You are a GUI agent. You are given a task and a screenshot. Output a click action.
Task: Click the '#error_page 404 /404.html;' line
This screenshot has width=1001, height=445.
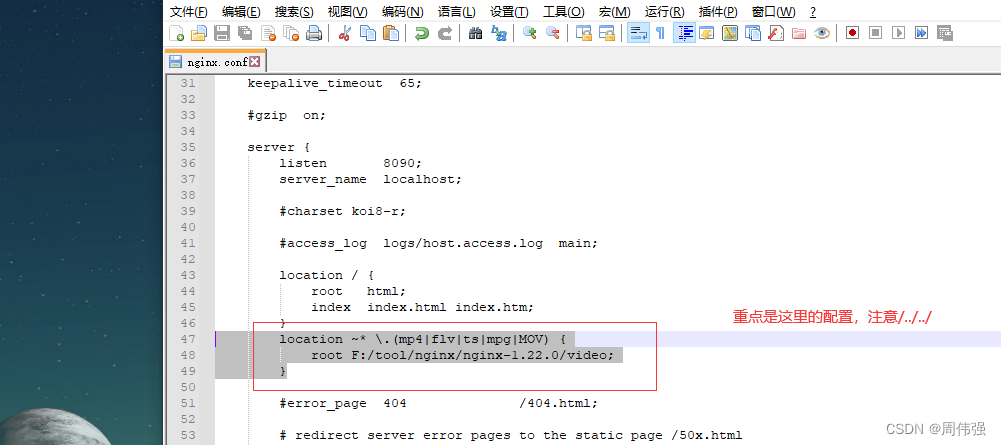pyautogui.click(x=439, y=403)
